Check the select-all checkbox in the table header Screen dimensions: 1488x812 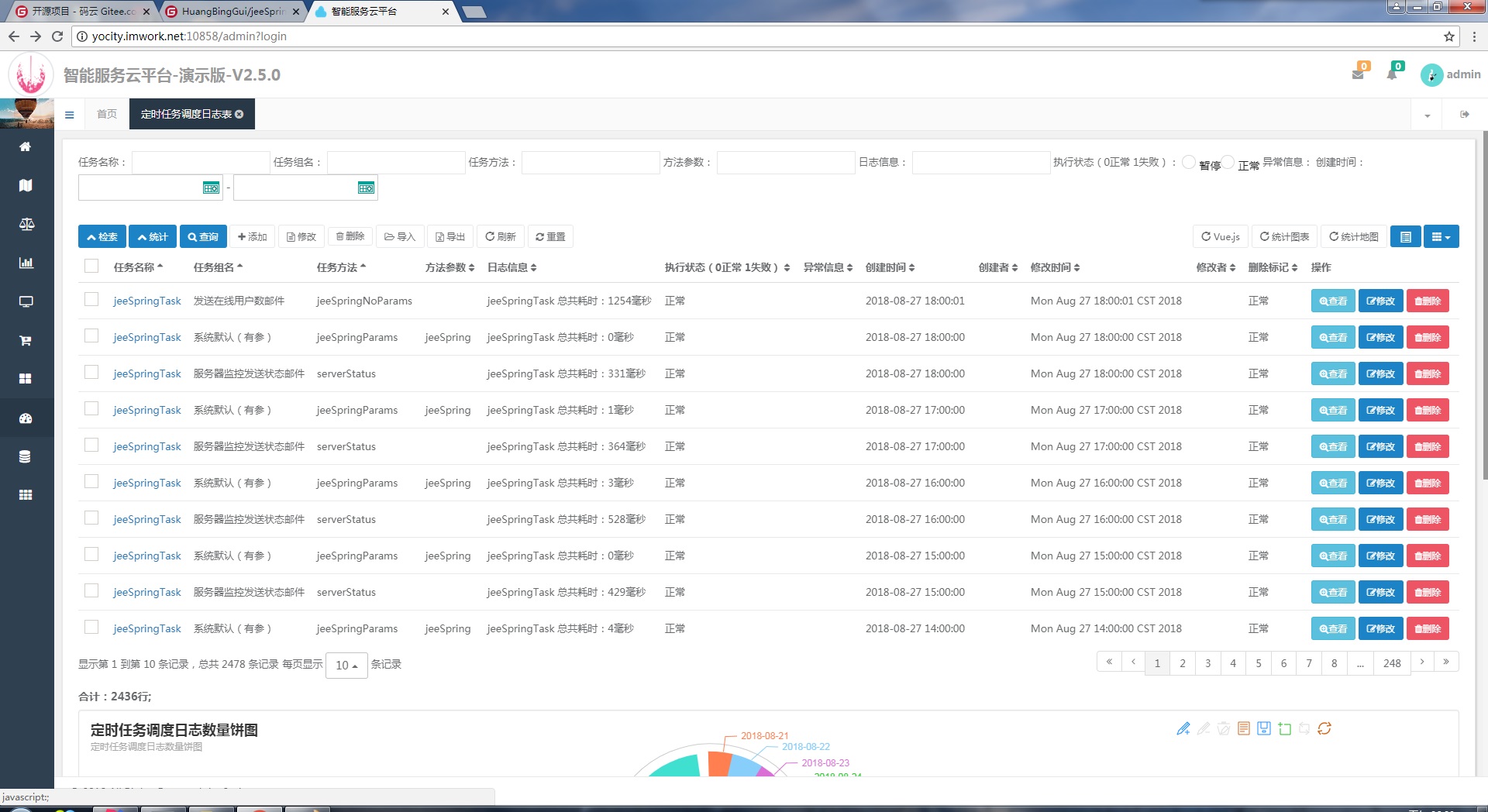coord(91,267)
